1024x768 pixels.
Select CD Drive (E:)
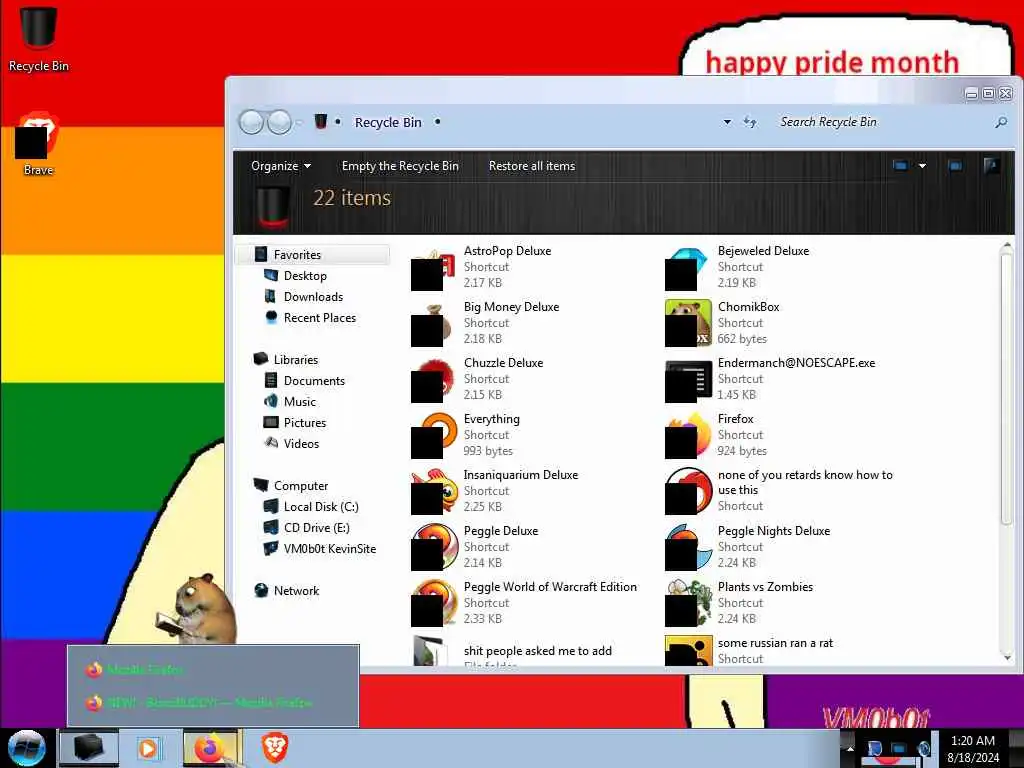click(317, 528)
